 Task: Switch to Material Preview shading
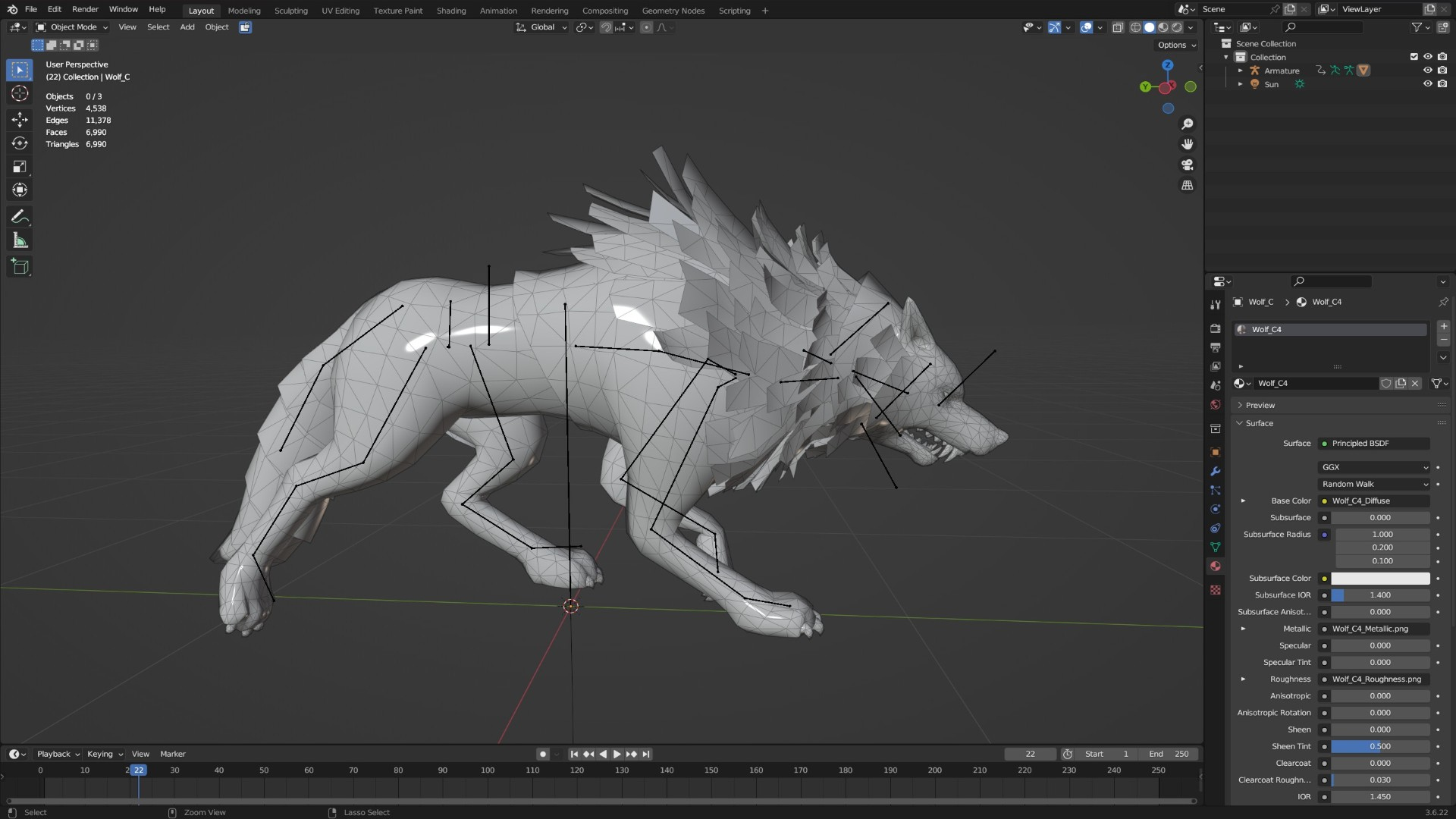coord(1163,27)
